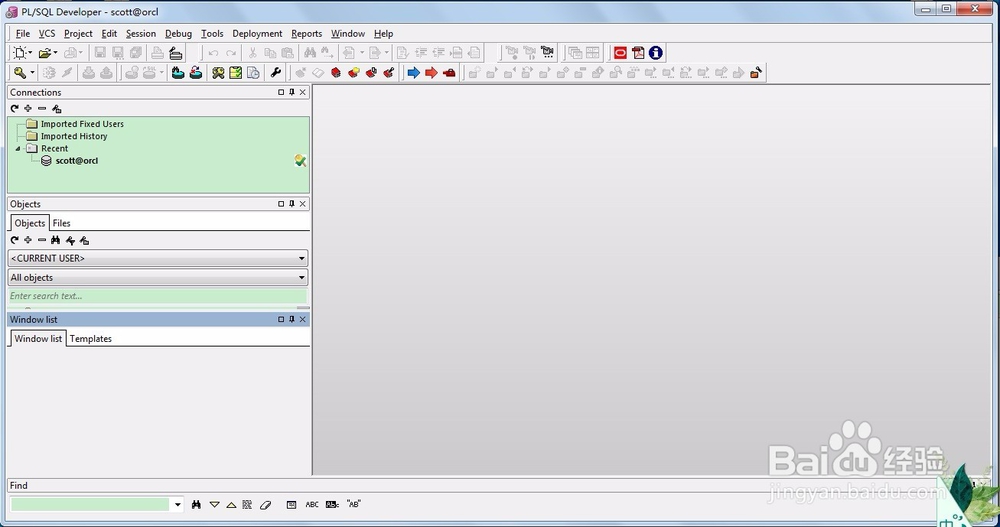
Task: Switch to the Templates tab
Action: click(91, 339)
